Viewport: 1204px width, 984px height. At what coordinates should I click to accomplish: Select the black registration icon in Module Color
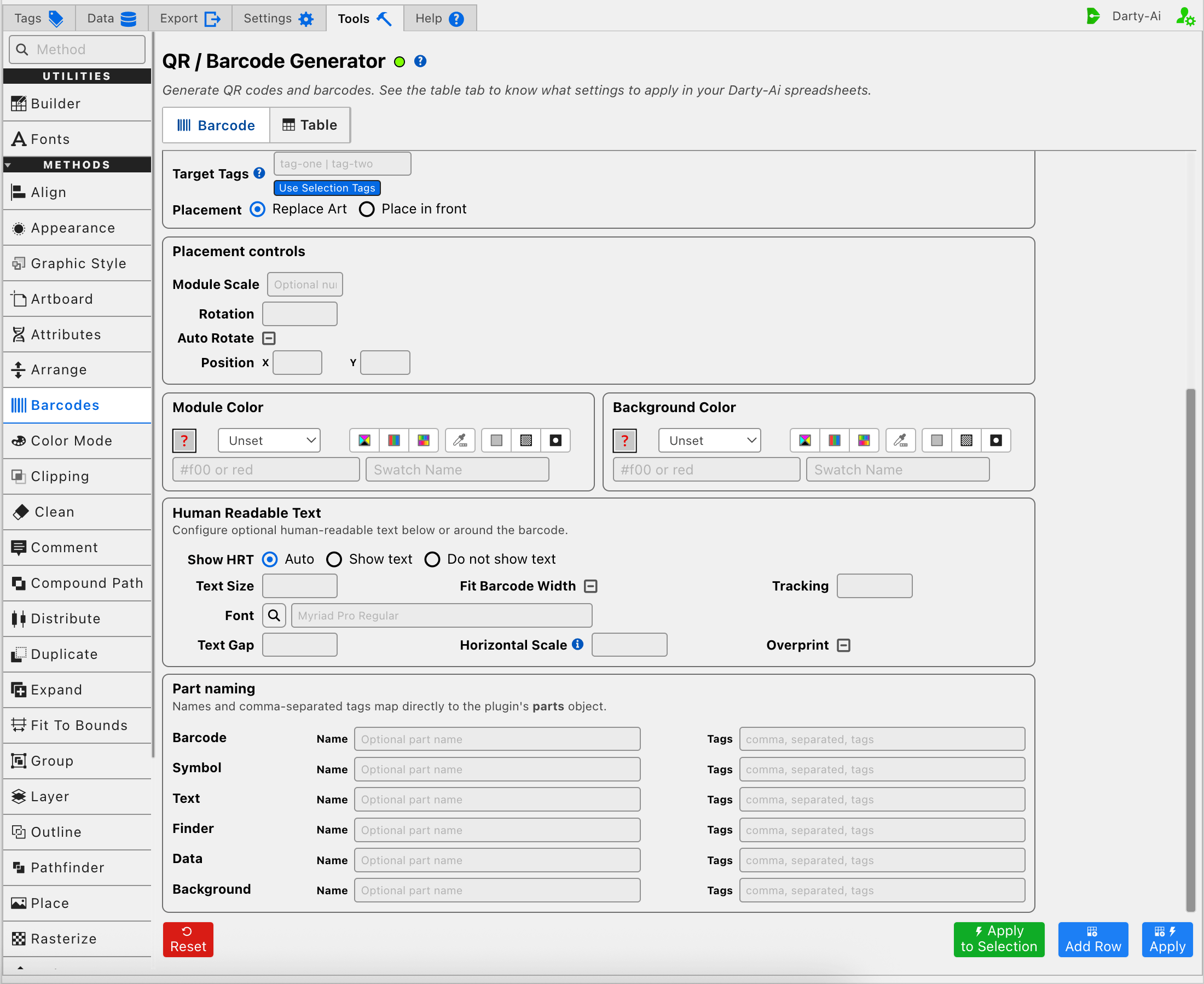click(555, 441)
